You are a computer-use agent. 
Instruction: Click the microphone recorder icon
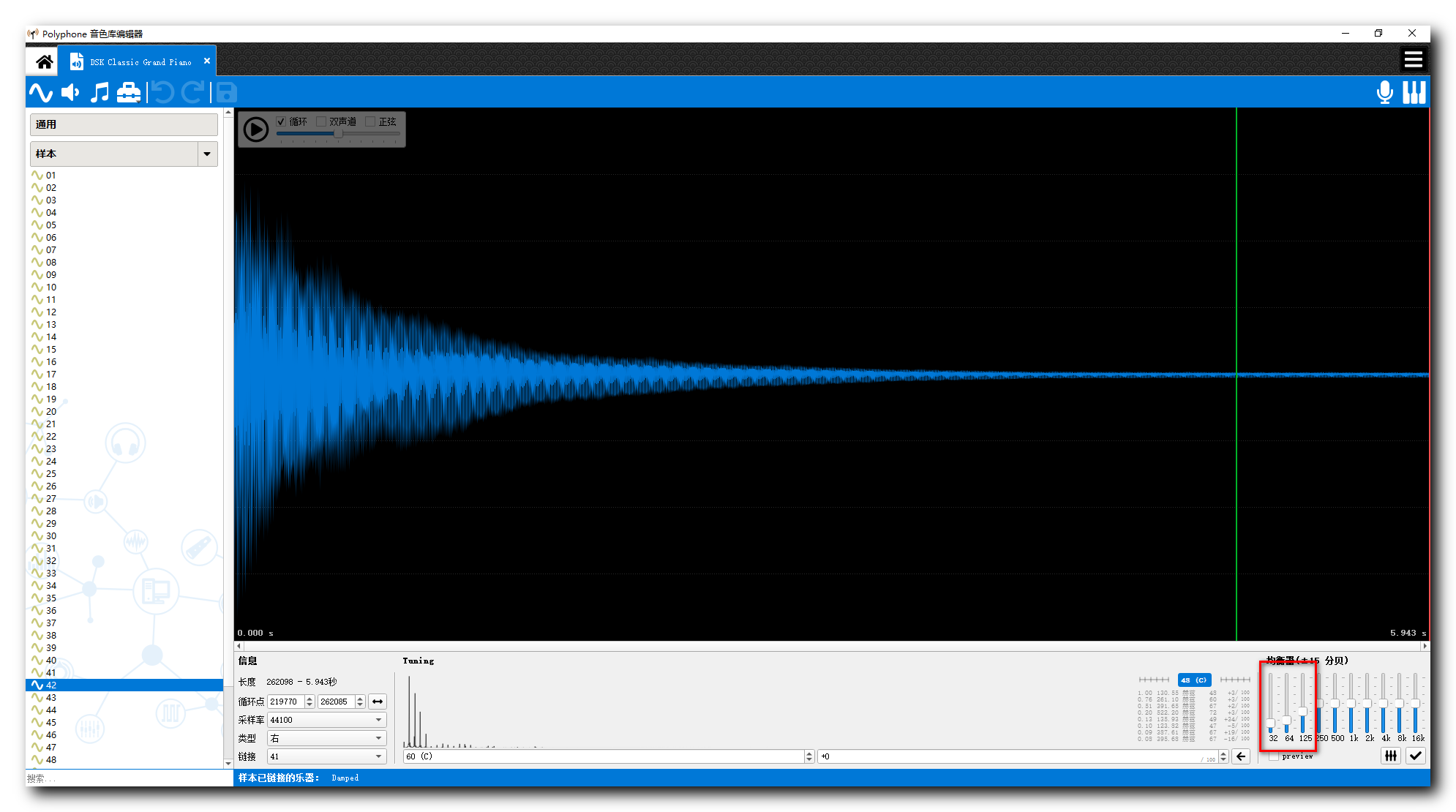[x=1384, y=93]
